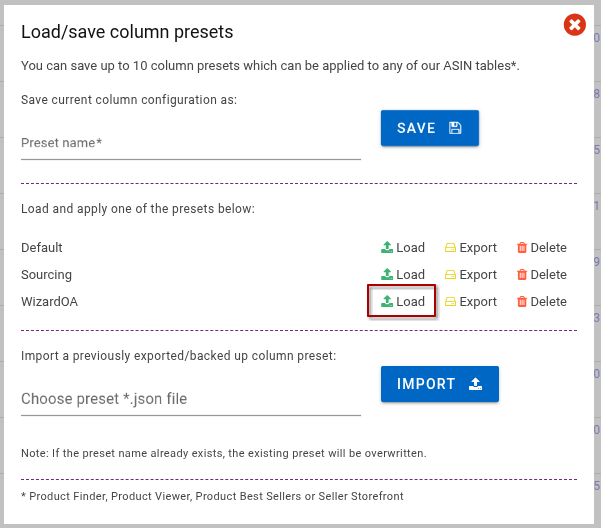Close the column presets dialog
601x528 pixels.
coord(574,25)
